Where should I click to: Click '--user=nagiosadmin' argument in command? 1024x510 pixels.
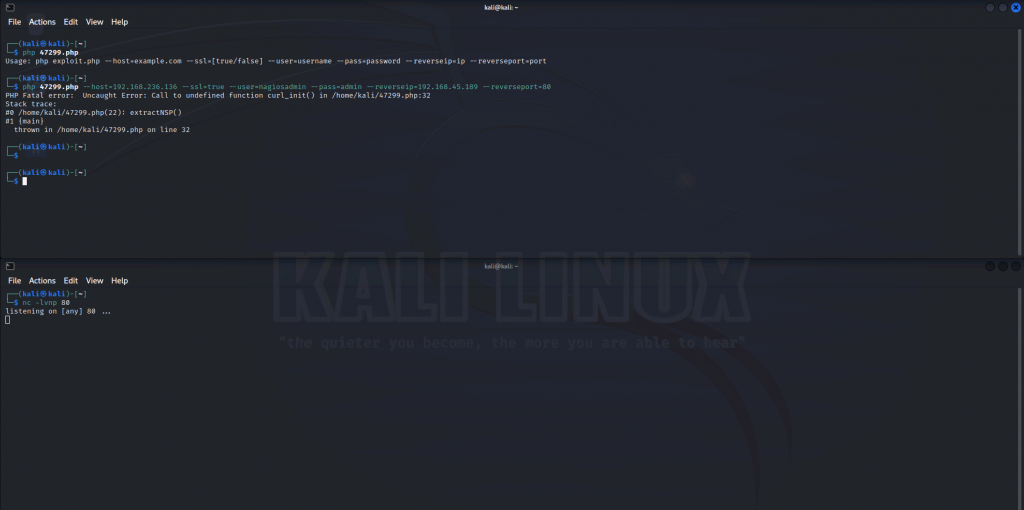pyautogui.click(x=267, y=87)
